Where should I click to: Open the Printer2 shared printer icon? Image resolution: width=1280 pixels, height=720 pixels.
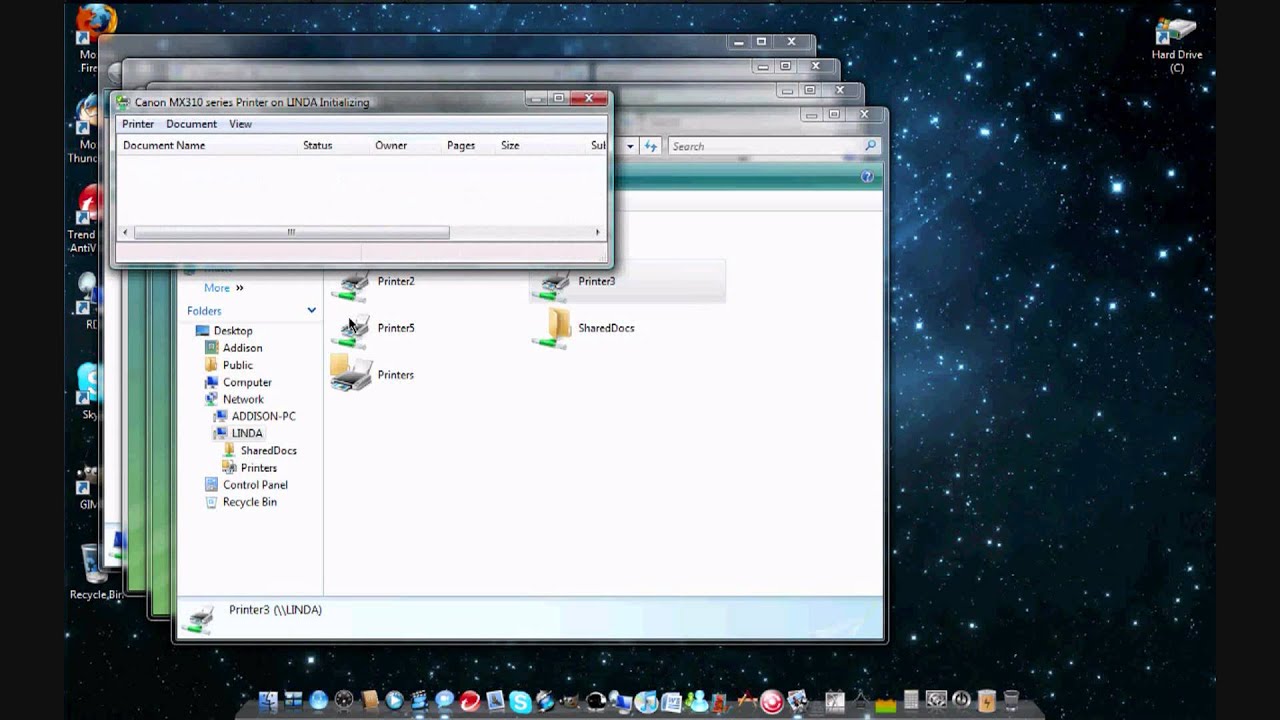click(x=351, y=283)
